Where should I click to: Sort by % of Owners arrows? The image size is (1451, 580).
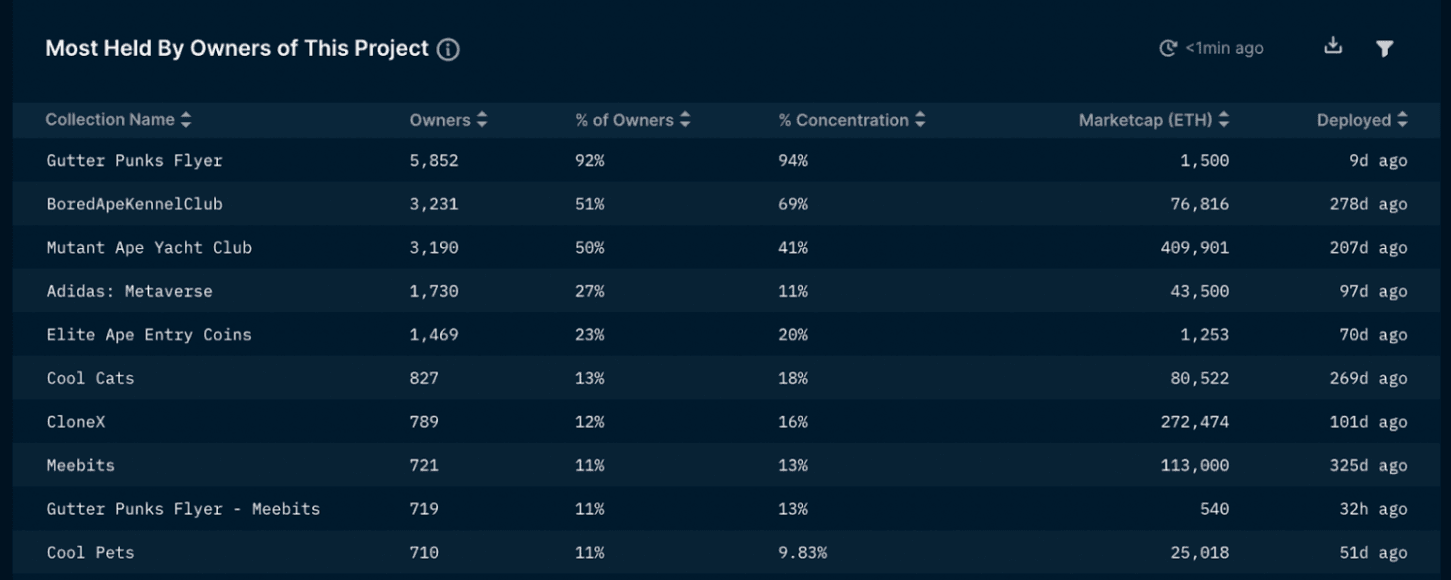[x=685, y=120]
